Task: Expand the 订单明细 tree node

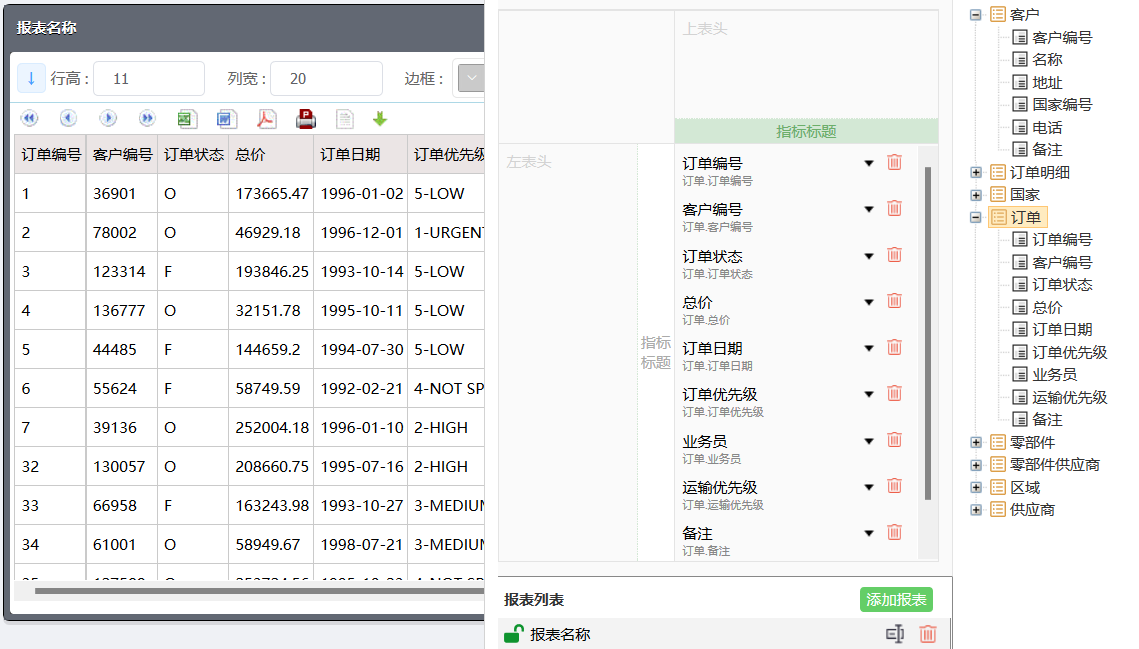Action: [x=976, y=172]
